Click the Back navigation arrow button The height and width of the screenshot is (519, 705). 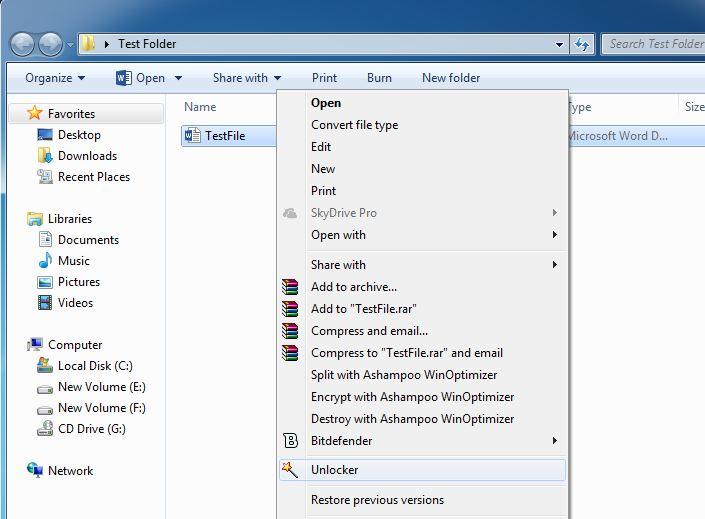click(x=22, y=44)
